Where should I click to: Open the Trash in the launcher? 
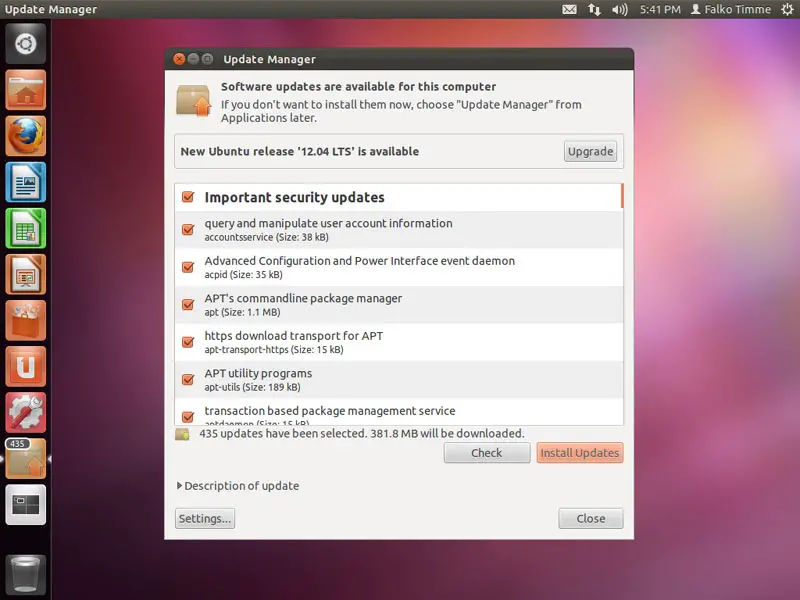(x=26, y=574)
